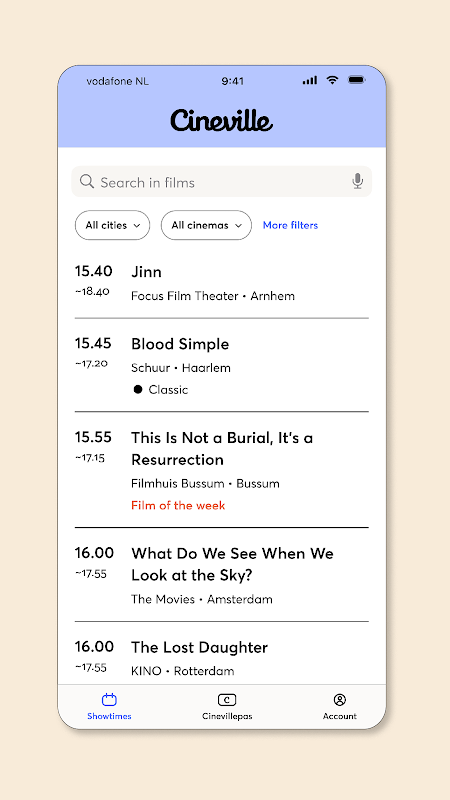The image size is (450, 800).
Task: Tap the Wi-Fi status icon
Action: (332, 80)
